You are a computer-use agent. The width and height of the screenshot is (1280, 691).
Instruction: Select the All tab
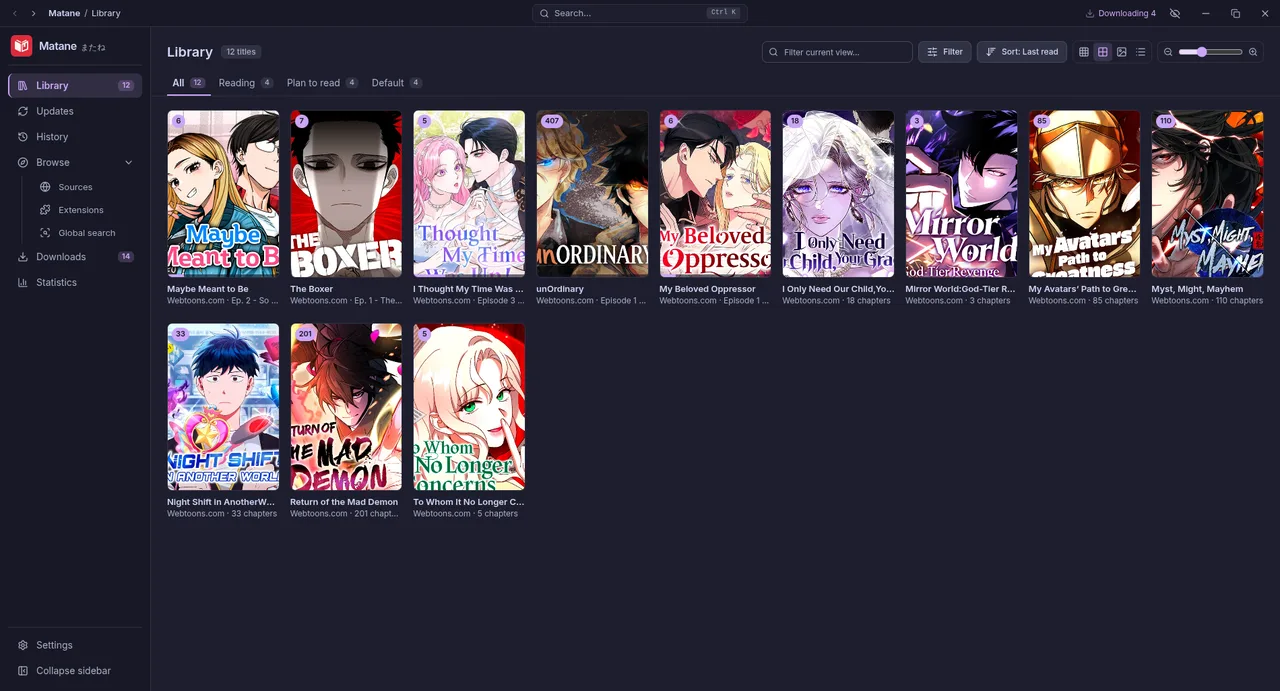[188, 83]
